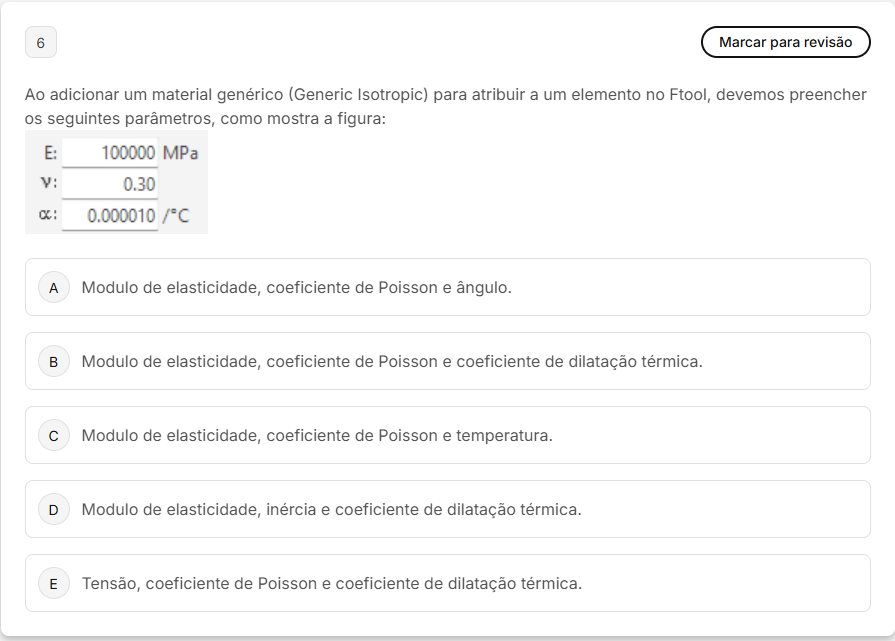
Task: Select the circle for option A
Action: [x=54, y=287]
